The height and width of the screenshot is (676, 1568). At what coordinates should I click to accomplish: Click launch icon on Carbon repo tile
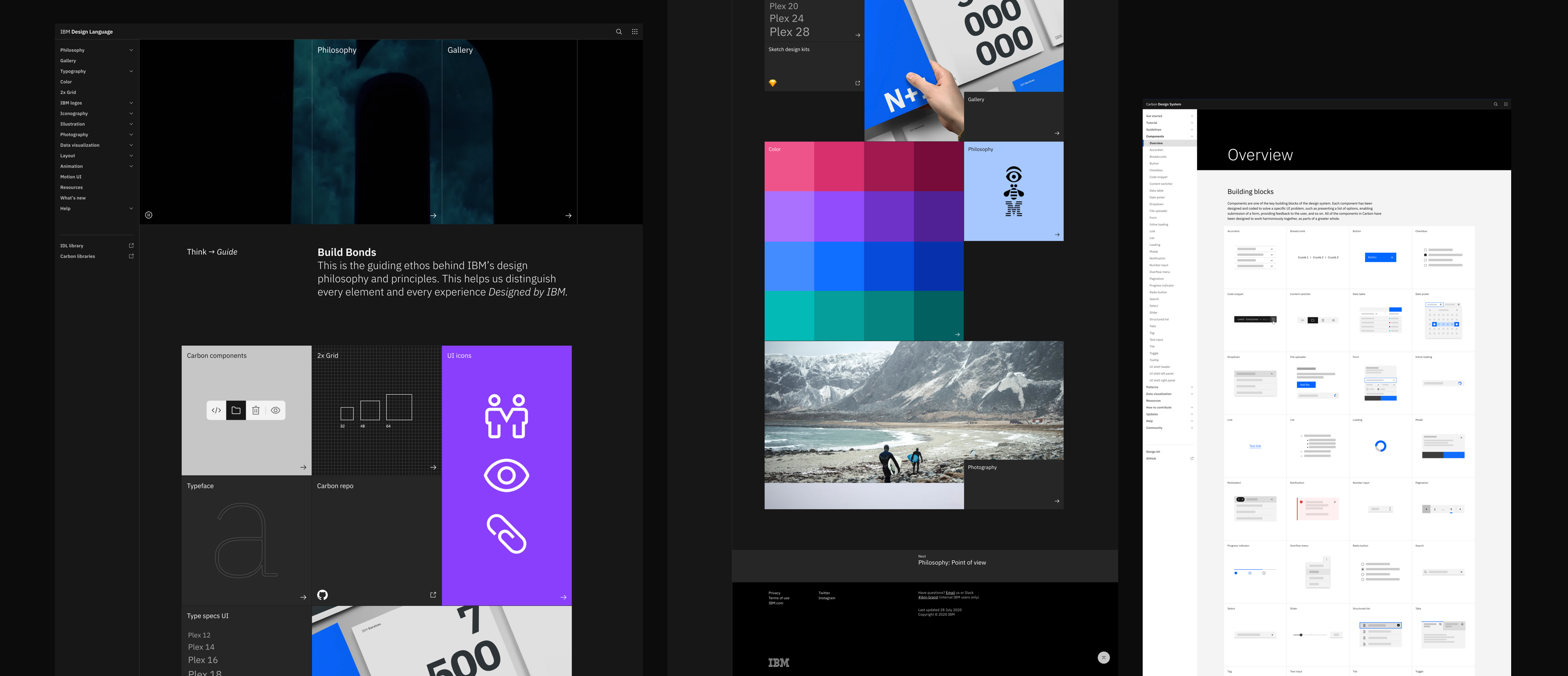(433, 595)
